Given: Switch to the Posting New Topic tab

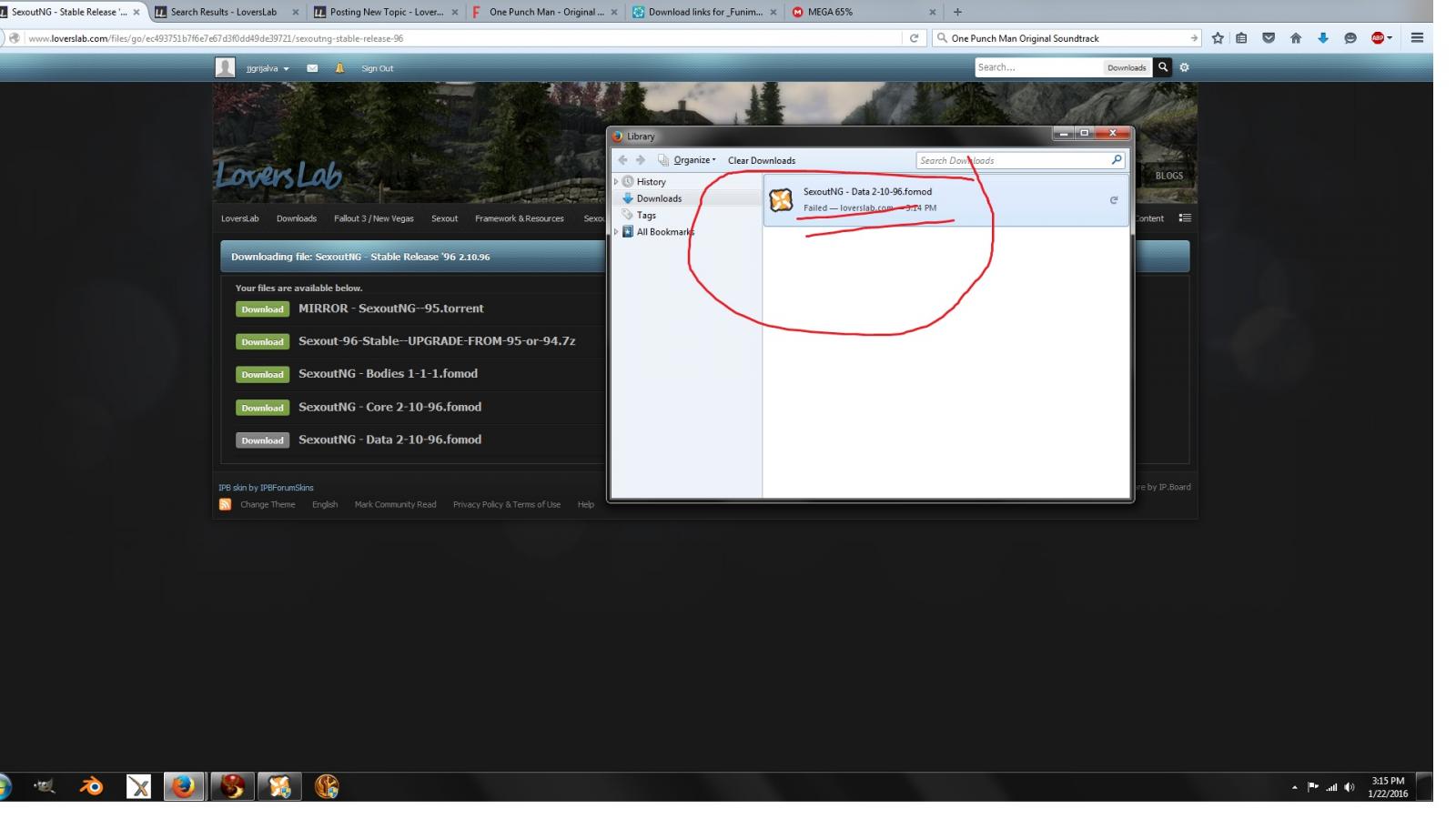Looking at the screenshot, I should click(x=386, y=12).
